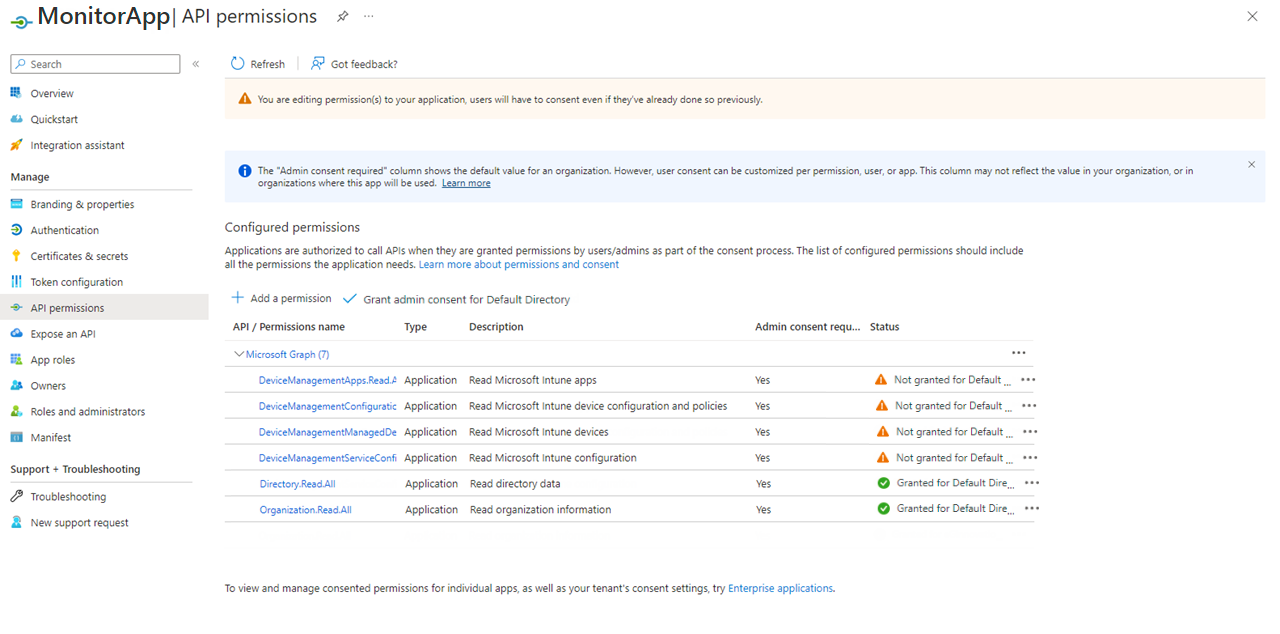Open options menu for Organization.Read.All row

tap(1032, 509)
